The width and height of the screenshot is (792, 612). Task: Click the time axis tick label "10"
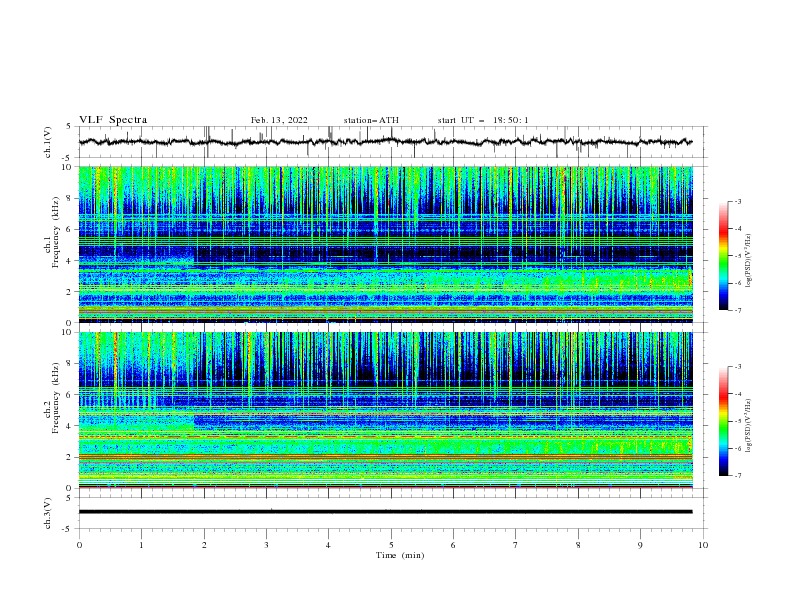pos(703,545)
